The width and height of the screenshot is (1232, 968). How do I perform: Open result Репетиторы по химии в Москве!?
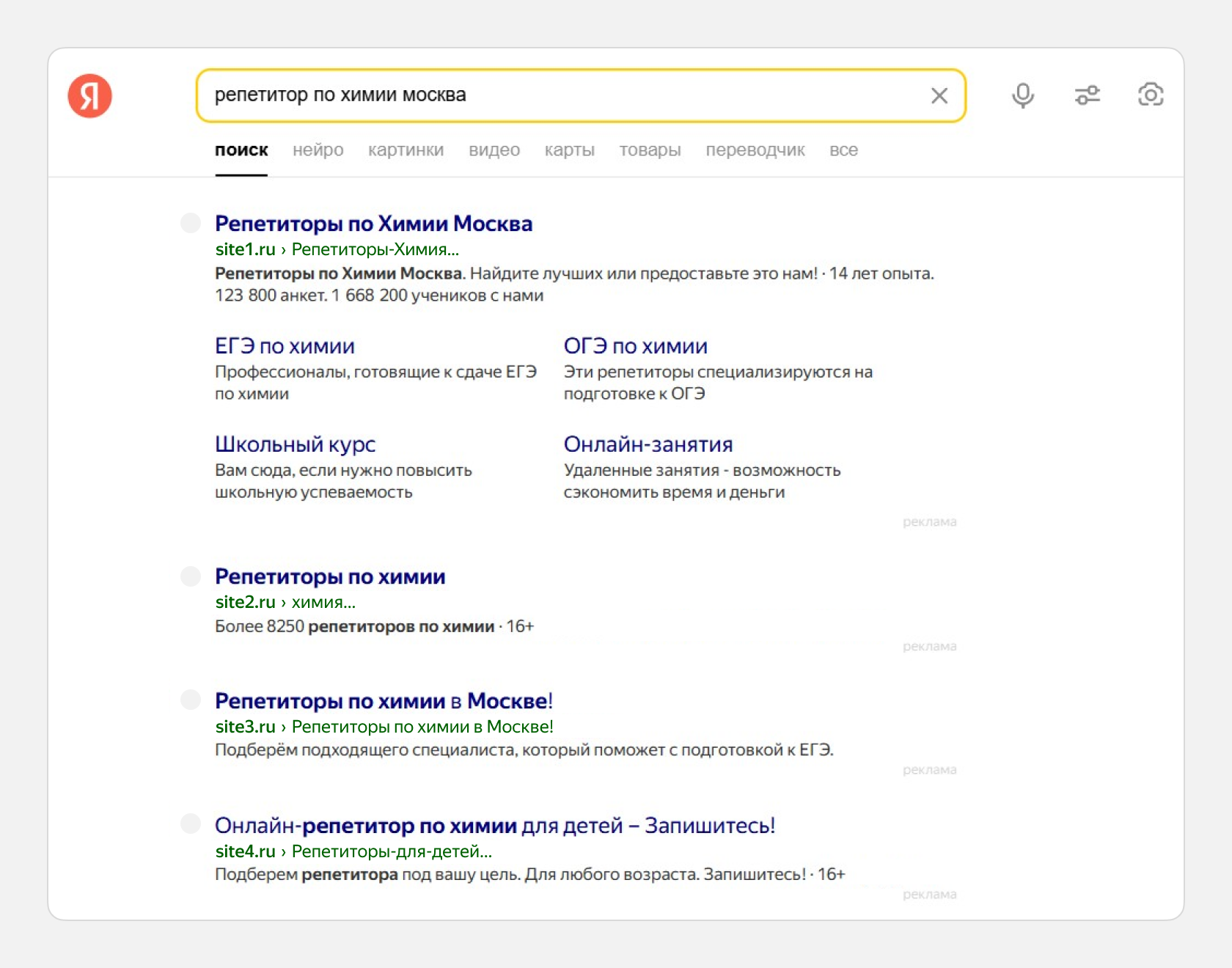[x=384, y=701]
